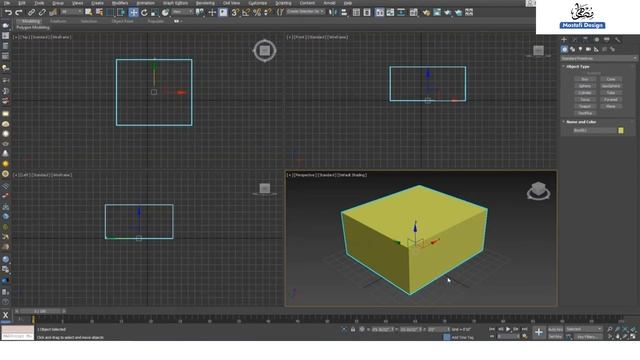The height and width of the screenshot is (360, 640).
Task: Toggle Window/Crossing selection mode
Action: click(121, 13)
